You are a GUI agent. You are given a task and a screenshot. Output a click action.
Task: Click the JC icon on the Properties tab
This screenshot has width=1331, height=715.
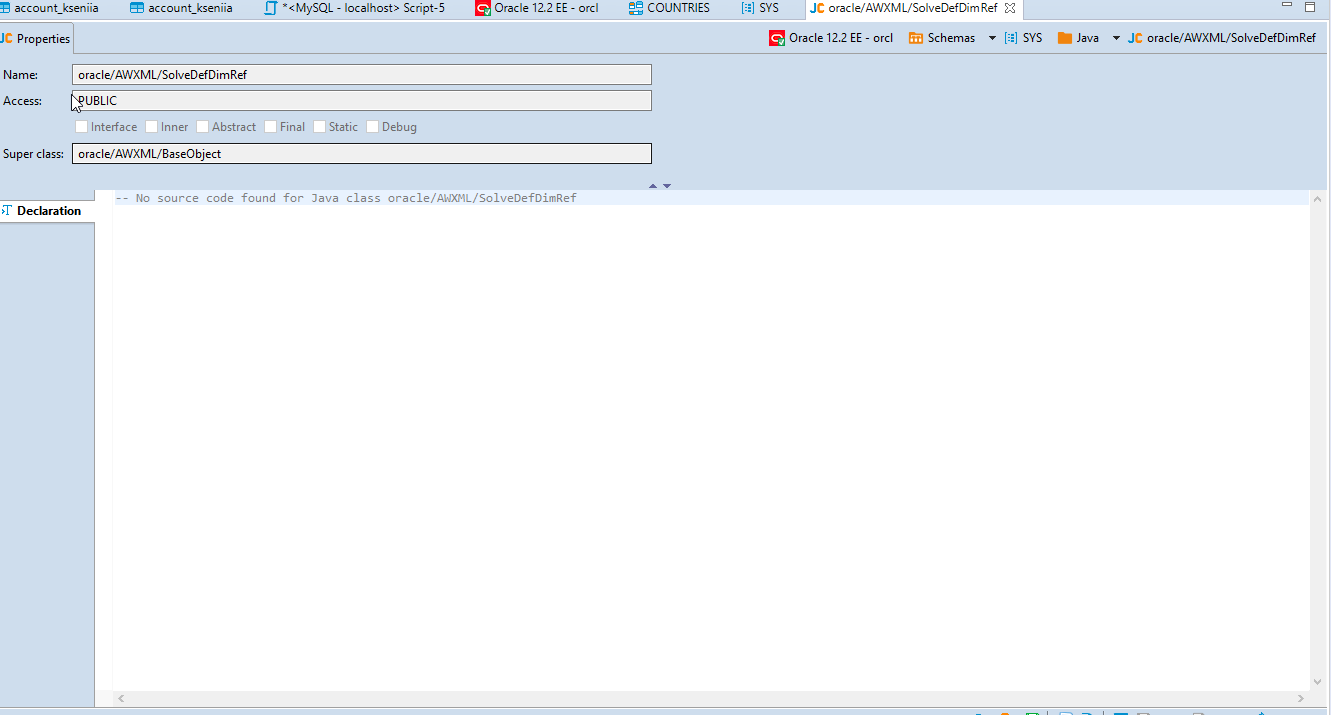tap(7, 38)
